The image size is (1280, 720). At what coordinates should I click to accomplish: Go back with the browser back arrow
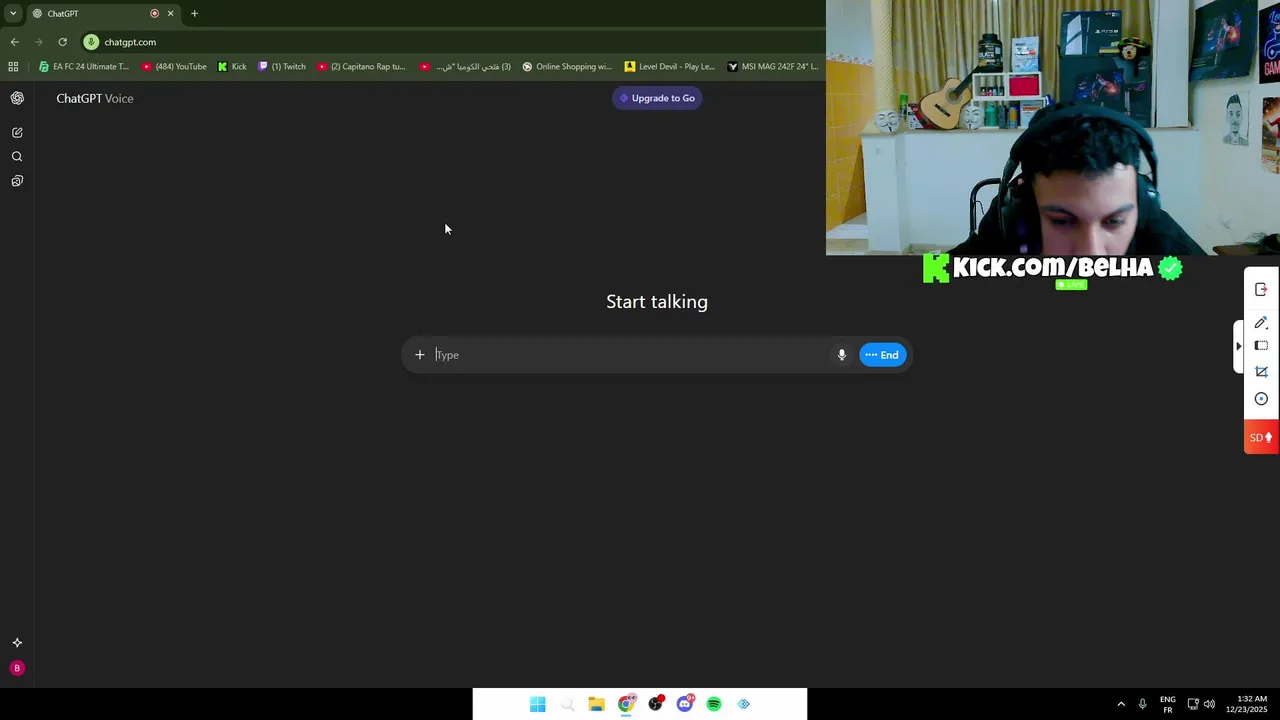pyautogui.click(x=14, y=42)
